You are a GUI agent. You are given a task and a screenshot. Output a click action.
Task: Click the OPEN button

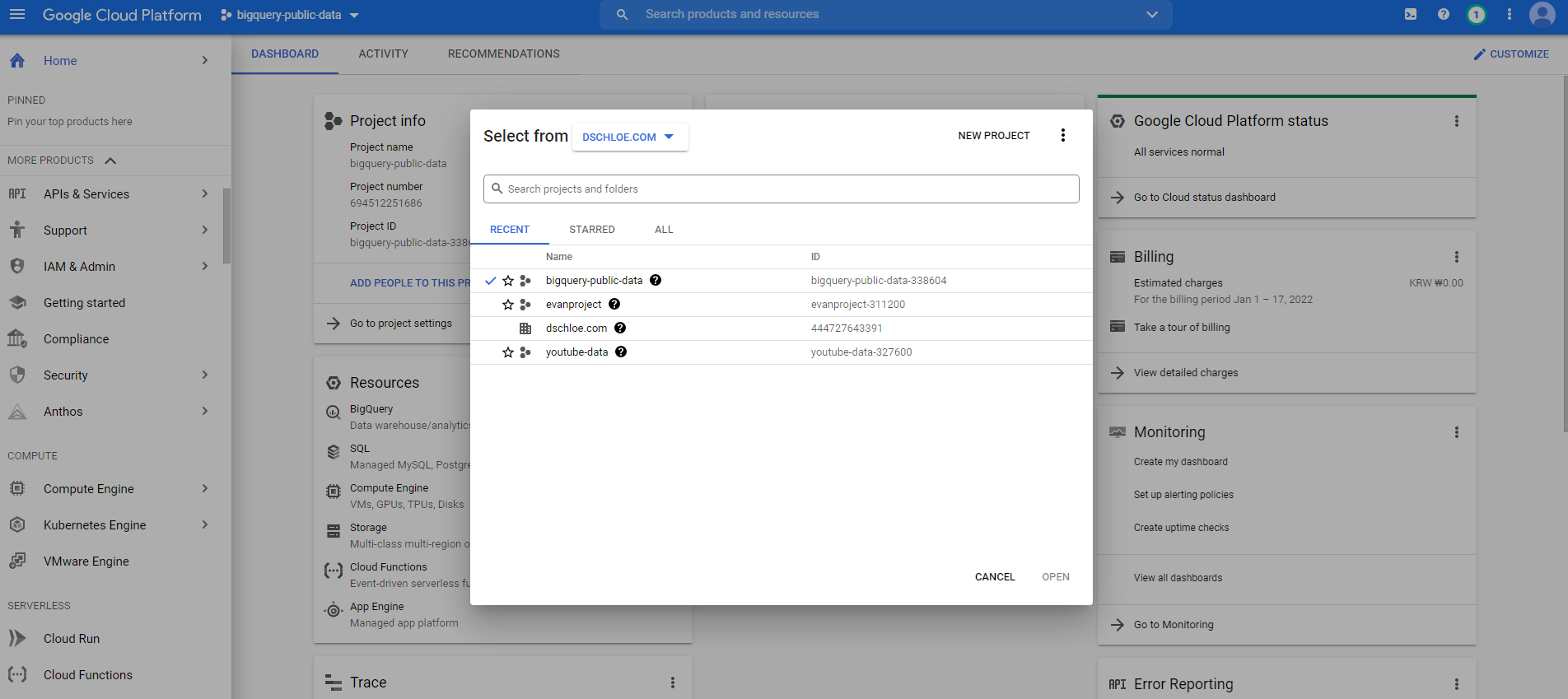(1056, 577)
